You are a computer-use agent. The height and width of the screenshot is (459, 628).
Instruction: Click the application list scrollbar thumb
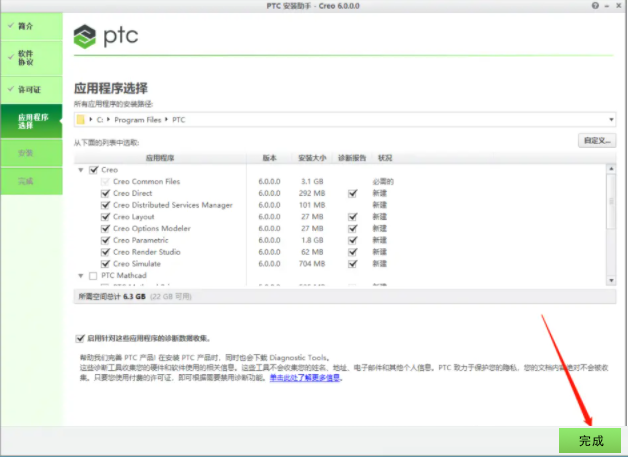[x=611, y=201]
